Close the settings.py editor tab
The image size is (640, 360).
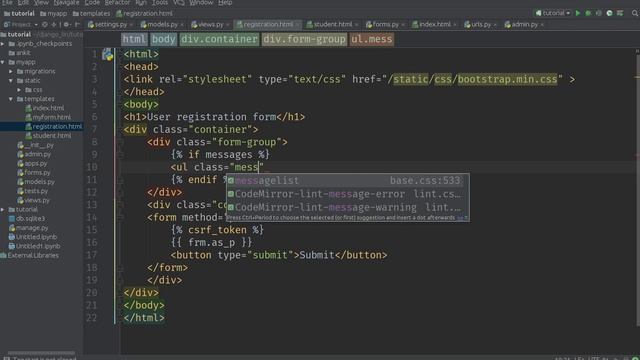(131, 25)
